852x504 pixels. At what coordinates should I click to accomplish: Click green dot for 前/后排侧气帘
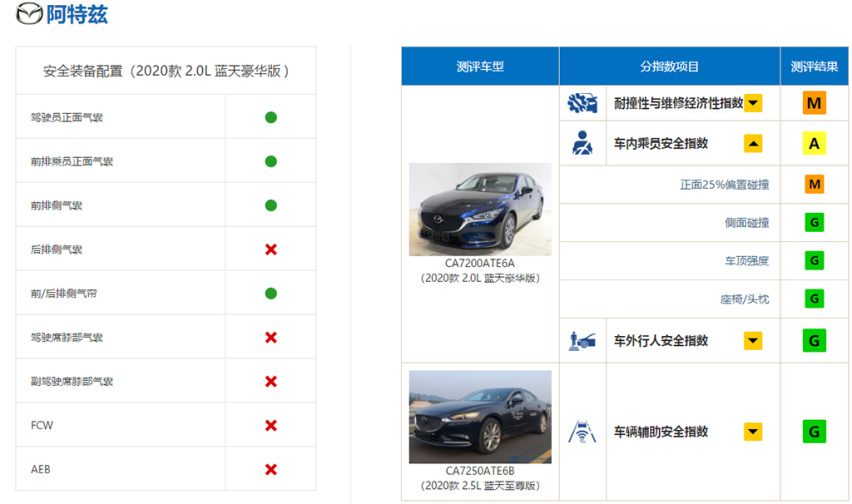click(271, 293)
